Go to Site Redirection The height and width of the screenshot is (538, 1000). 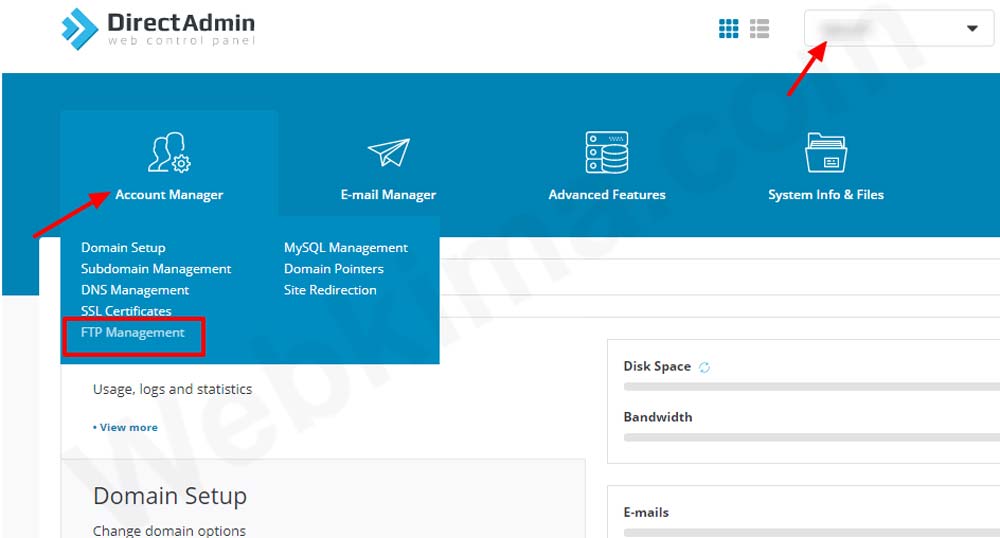click(330, 290)
